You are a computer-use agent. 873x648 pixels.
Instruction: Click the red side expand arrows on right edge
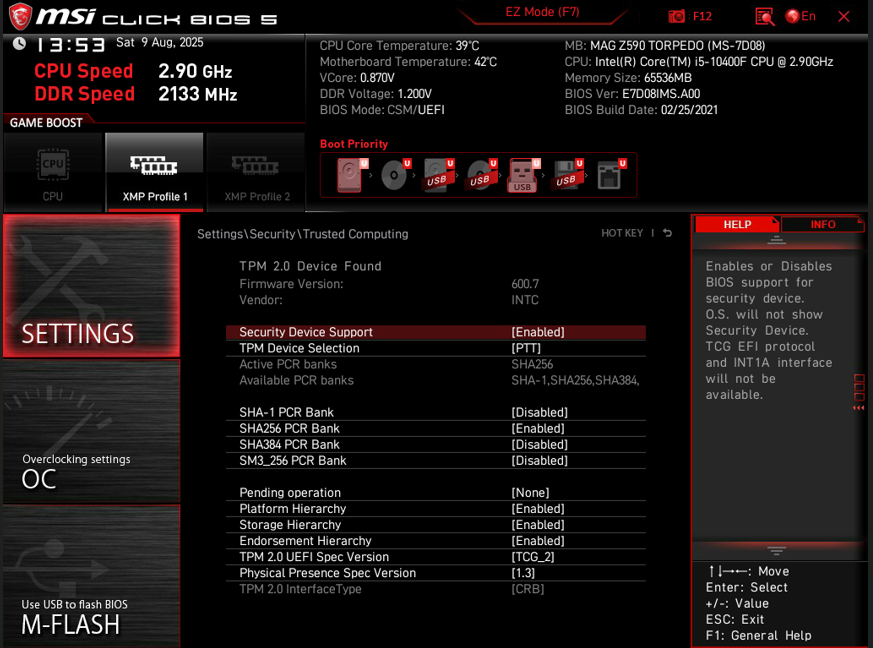[859, 408]
